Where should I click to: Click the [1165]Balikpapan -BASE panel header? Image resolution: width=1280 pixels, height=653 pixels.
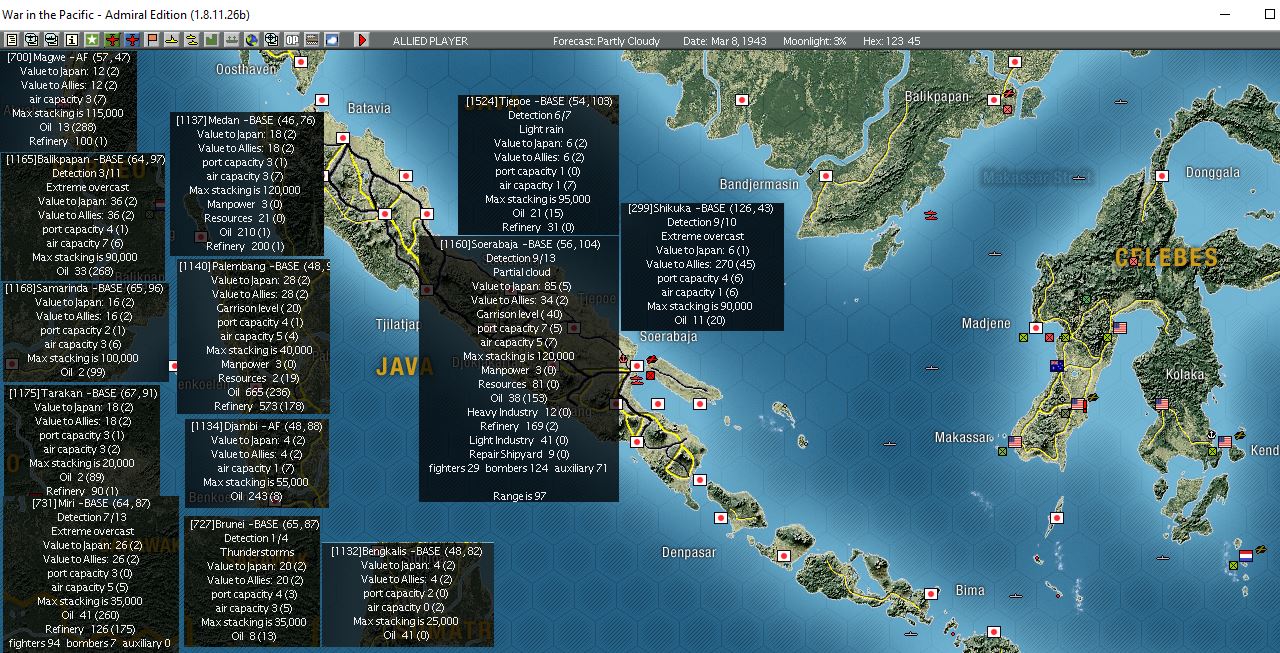[85, 159]
